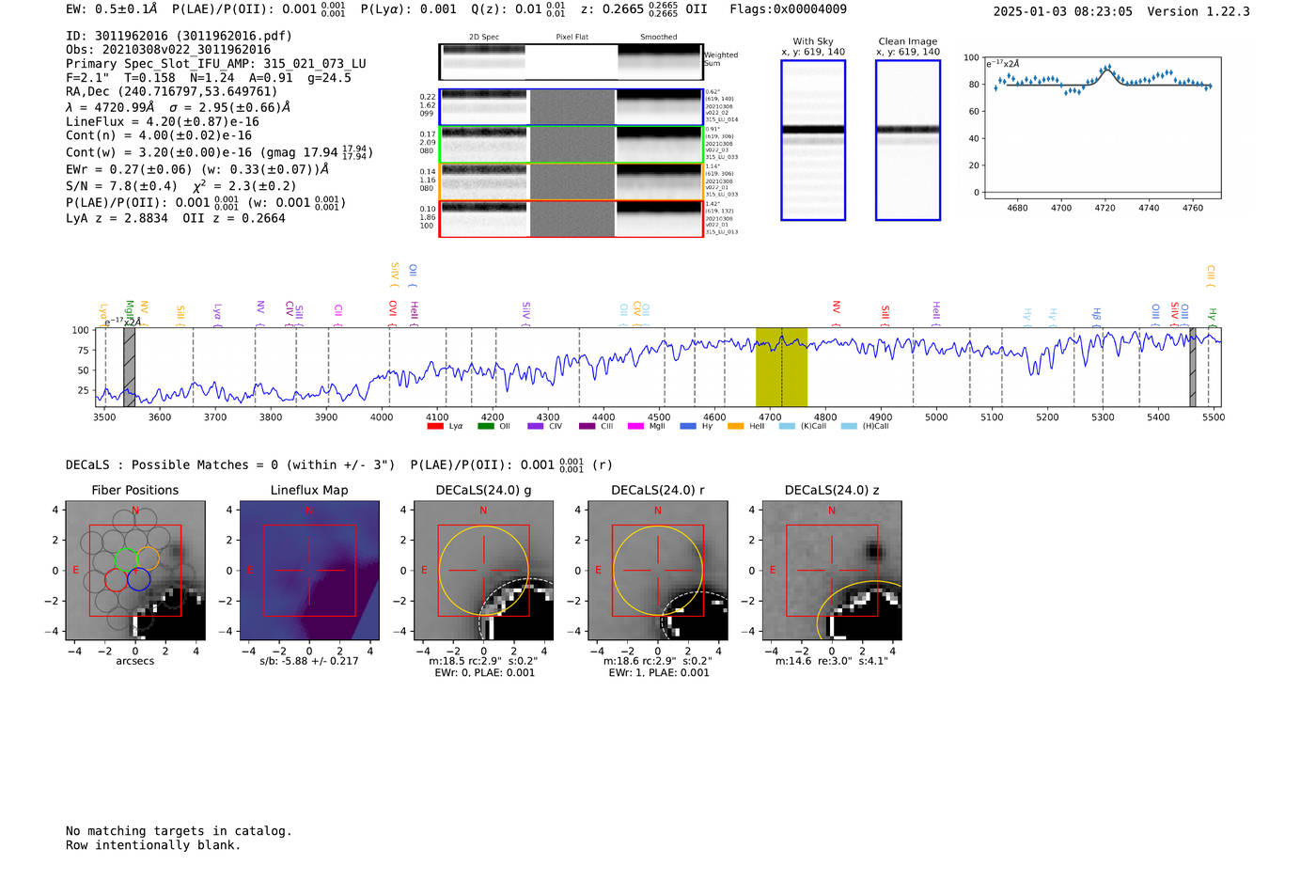Click the m:14.6 re:3.0" s:4.1" caption

coord(832,661)
